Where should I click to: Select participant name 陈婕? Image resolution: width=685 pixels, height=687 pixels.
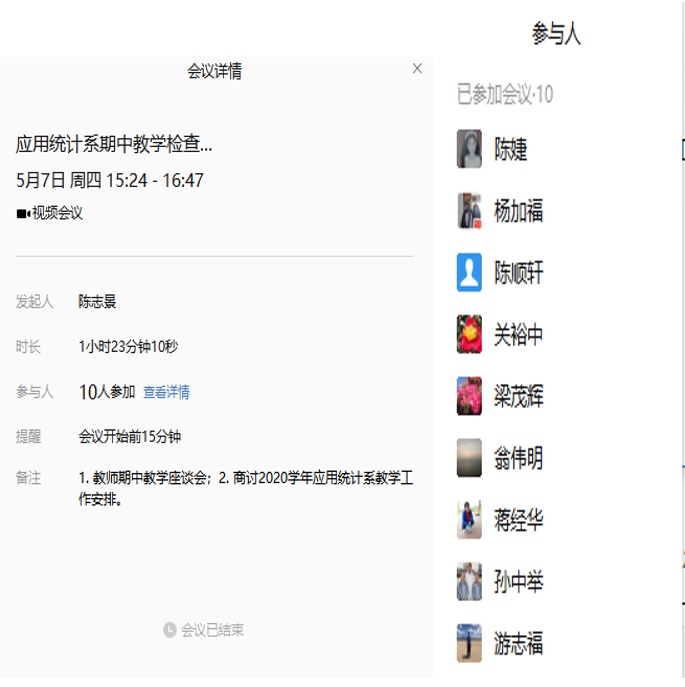coord(511,150)
